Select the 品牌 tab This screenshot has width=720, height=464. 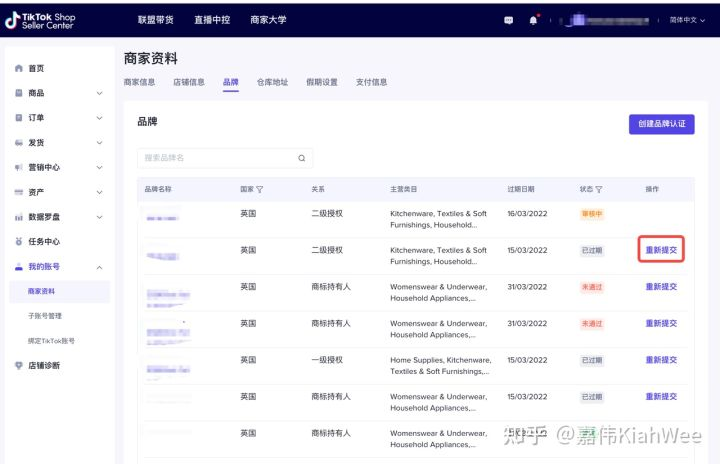[231, 82]
